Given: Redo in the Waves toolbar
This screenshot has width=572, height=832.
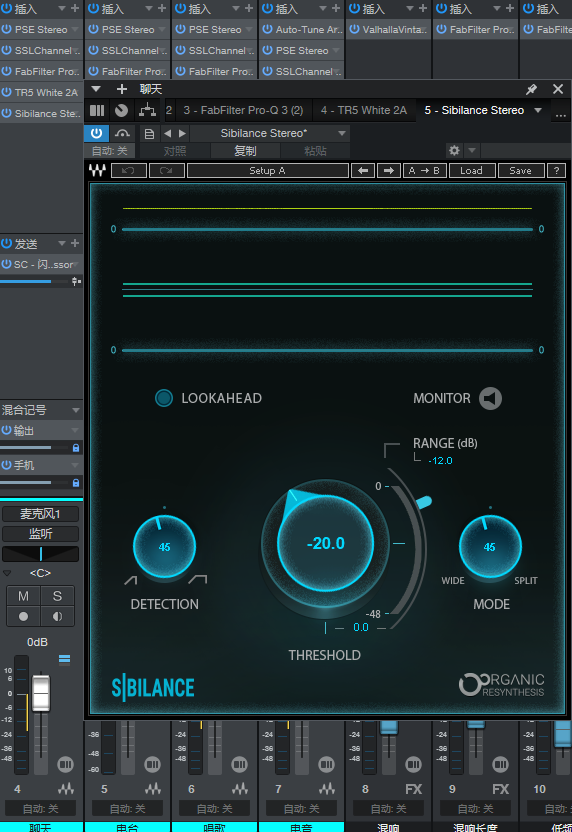Looking at the screenshot, I should (x=167, y=170).
